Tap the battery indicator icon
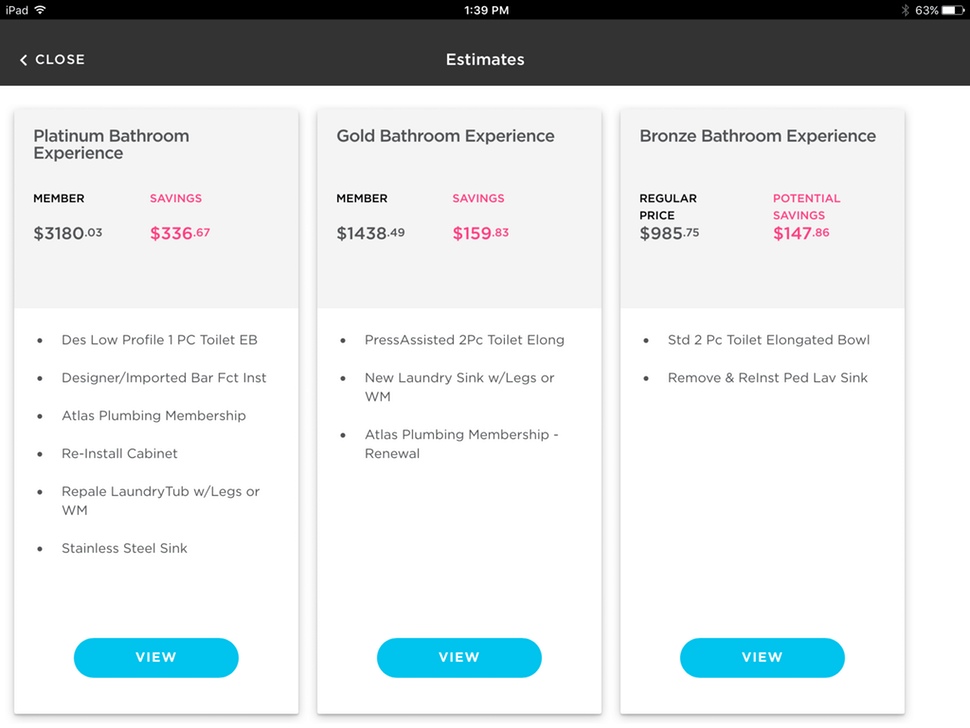Screen dimensions: 970x728 pyautogui.click(x=953, y=10)
